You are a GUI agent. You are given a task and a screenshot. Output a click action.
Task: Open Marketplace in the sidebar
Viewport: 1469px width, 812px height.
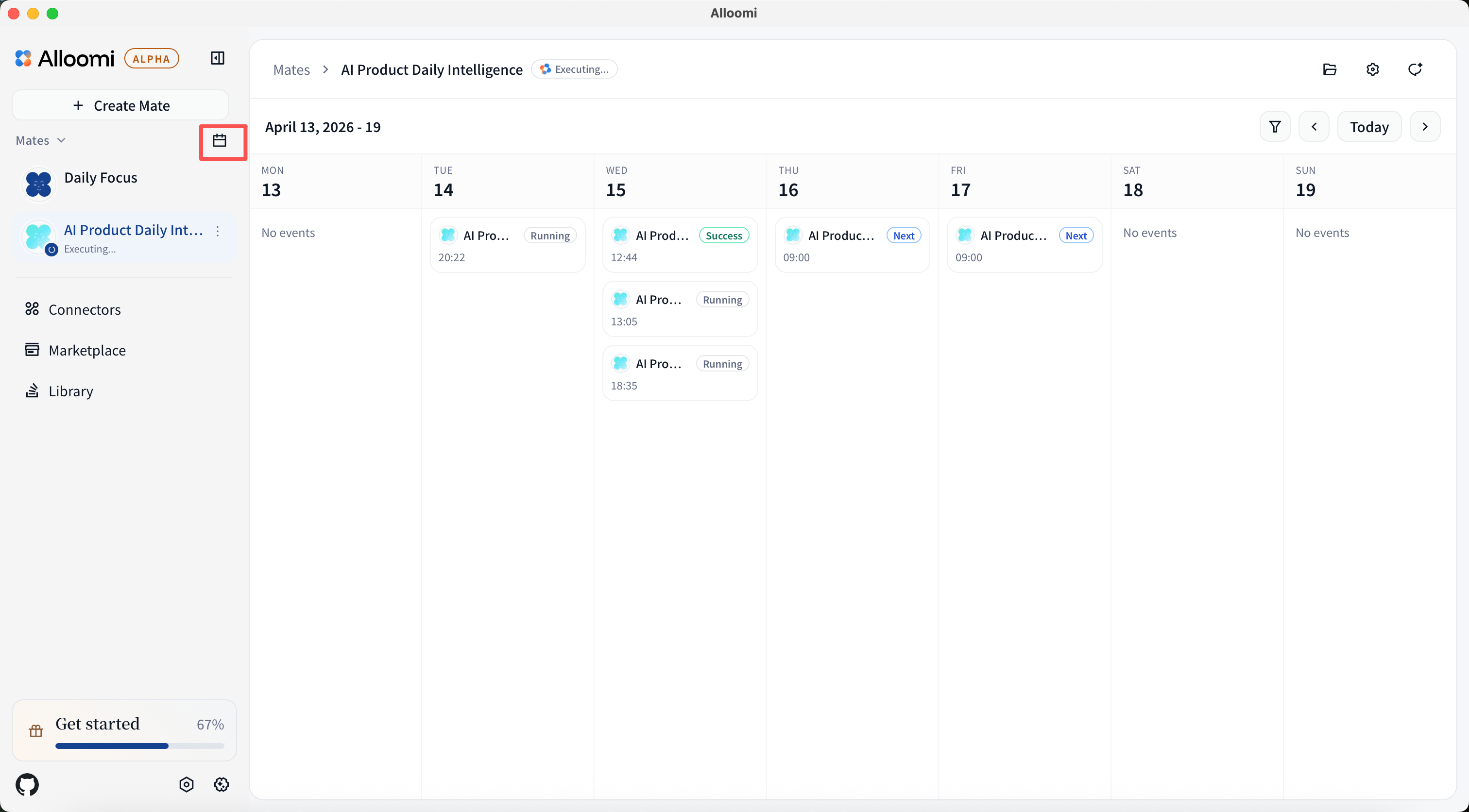tap(86, 350)
